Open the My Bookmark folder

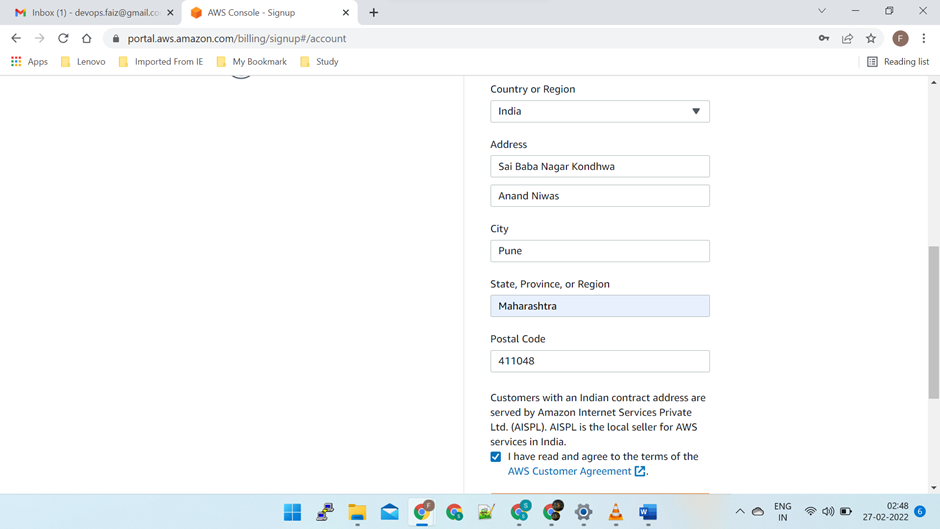click(x=252, y=62)
